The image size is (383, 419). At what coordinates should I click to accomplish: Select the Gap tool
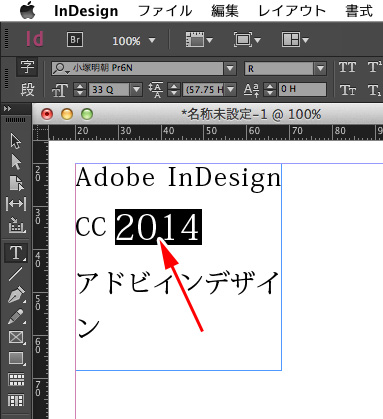point(16,204)
